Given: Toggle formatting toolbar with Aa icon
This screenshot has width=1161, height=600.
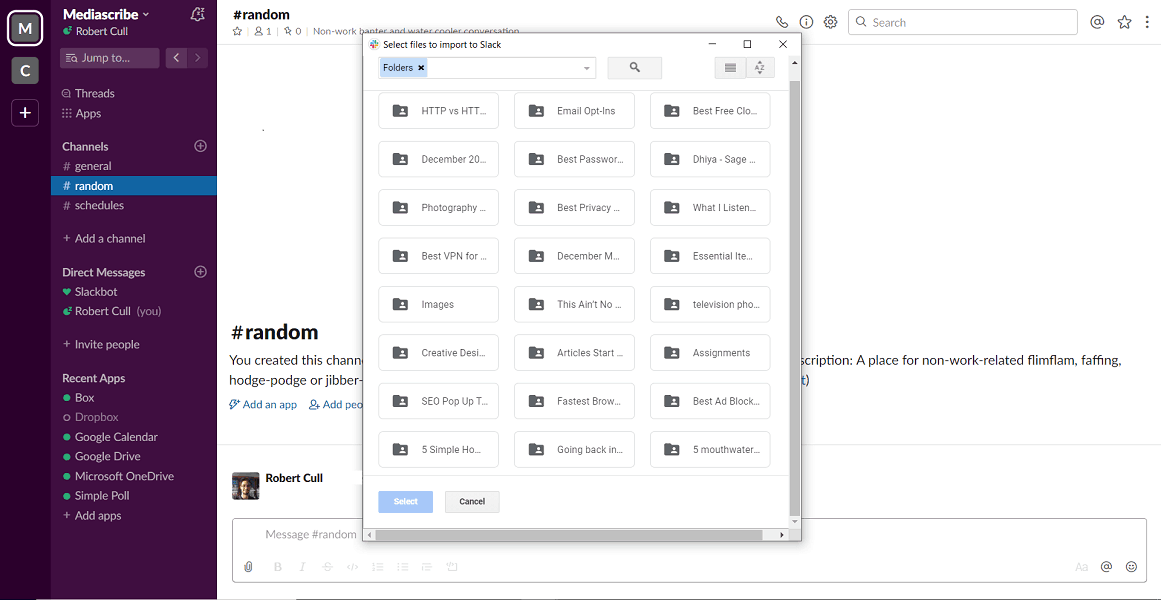Looking at the screenshot, I should [x=1081, y=567].
